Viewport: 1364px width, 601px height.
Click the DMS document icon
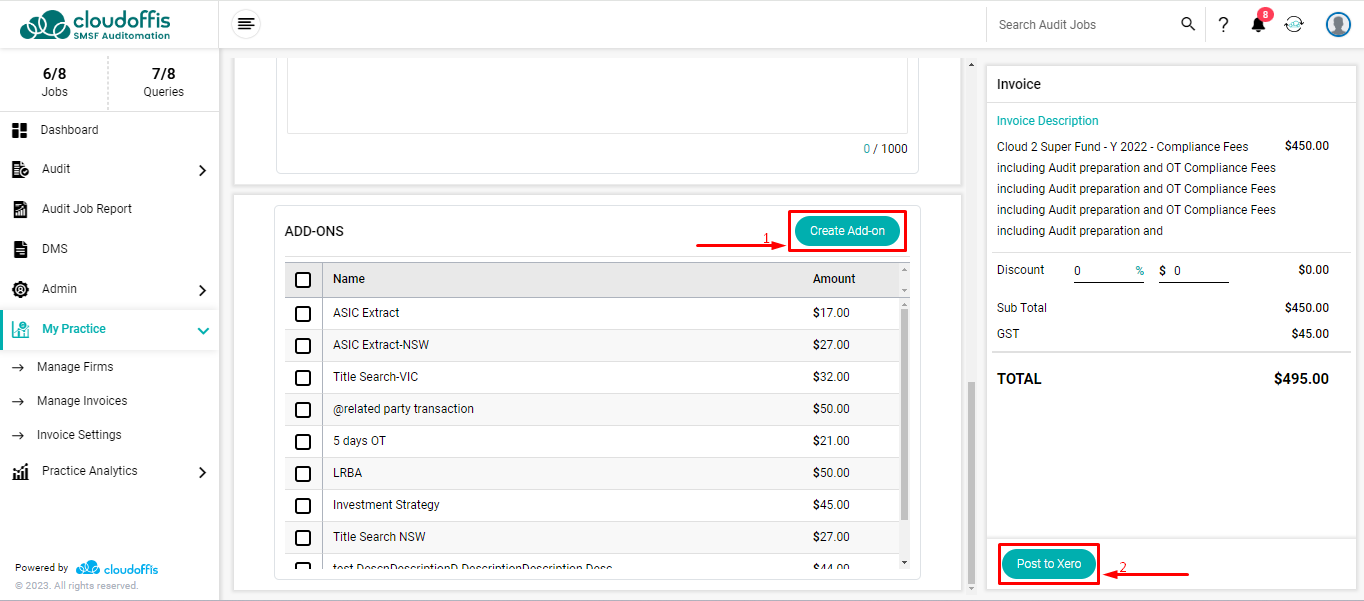coord(19,249)
